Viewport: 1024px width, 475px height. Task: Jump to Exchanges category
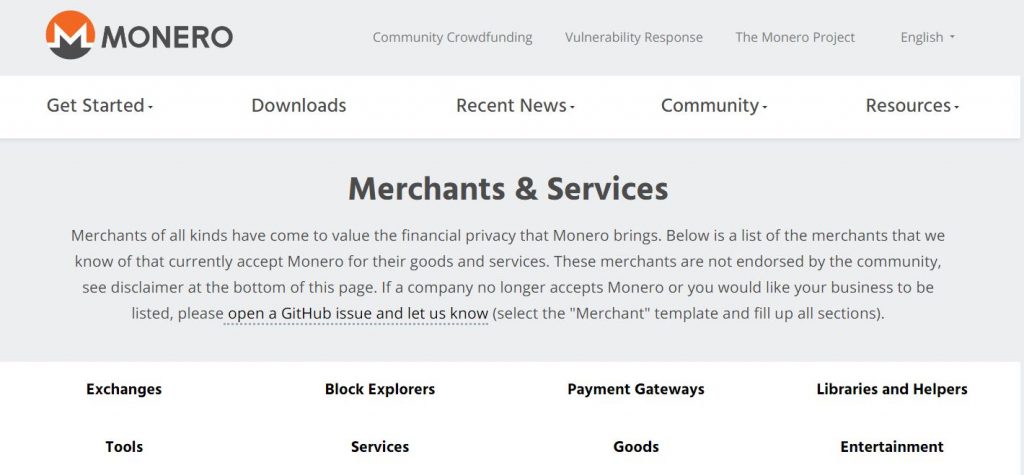click(124, 389)
